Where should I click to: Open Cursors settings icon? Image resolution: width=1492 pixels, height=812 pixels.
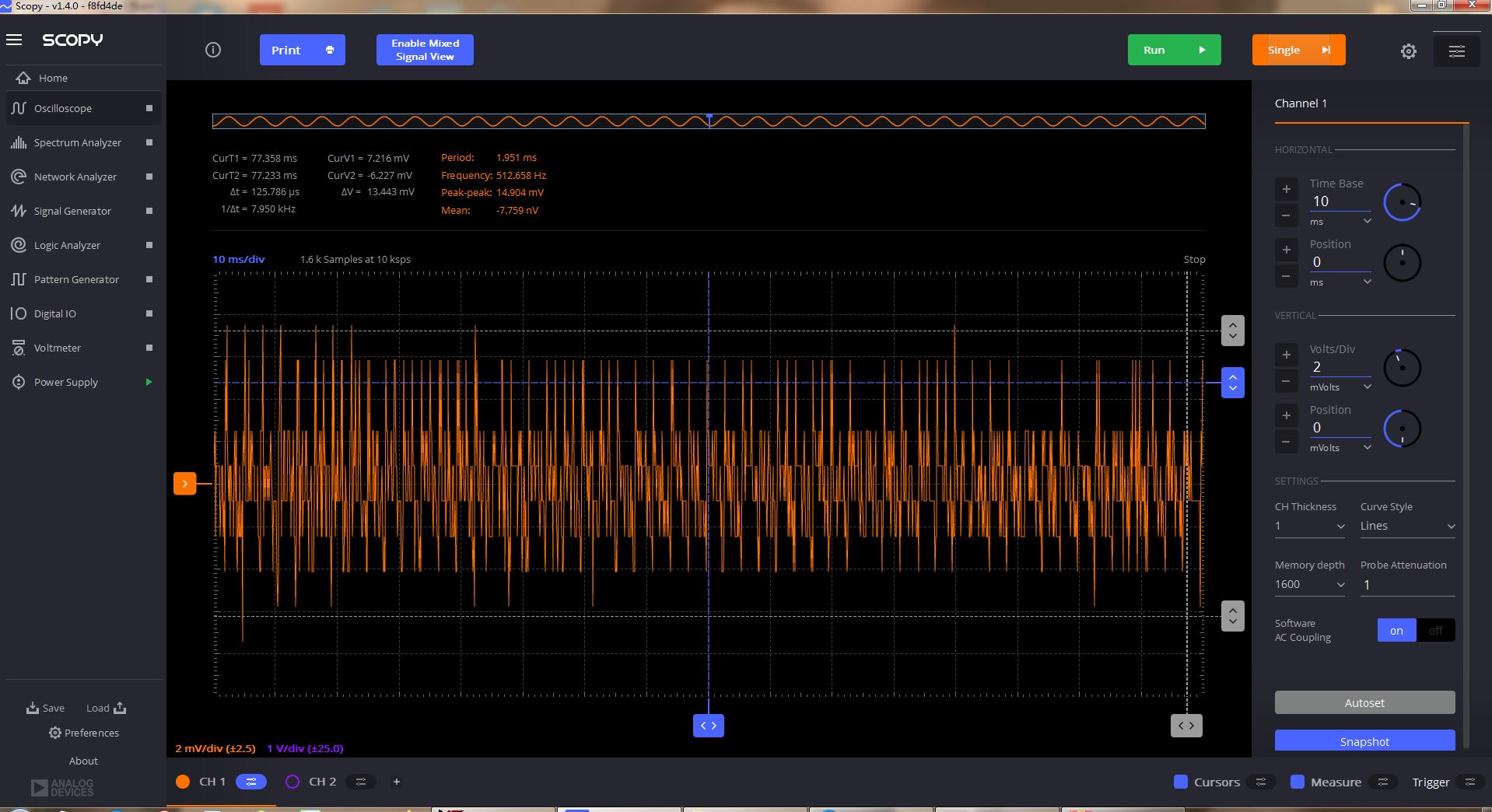[1261, 782]
